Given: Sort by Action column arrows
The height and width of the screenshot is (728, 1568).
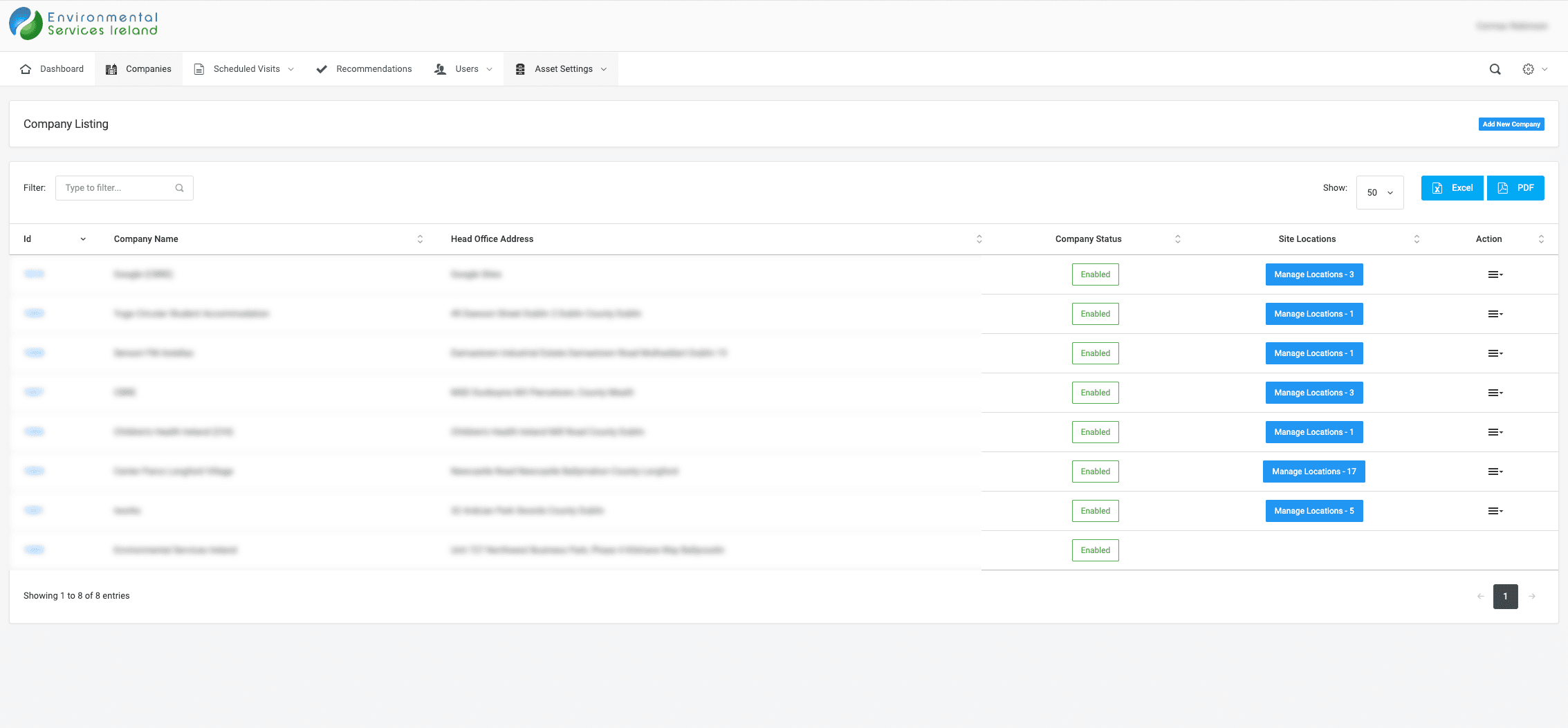Looking at the screenshot, I should [1541, 239].
